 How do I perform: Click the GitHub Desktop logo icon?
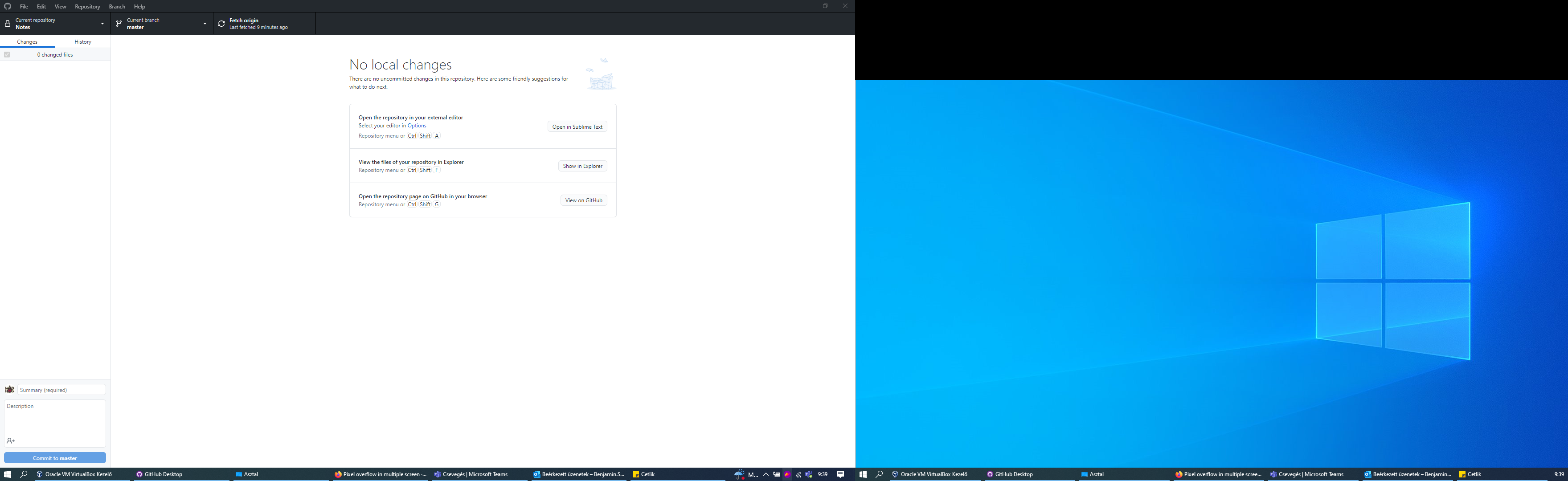coord(7,6)
